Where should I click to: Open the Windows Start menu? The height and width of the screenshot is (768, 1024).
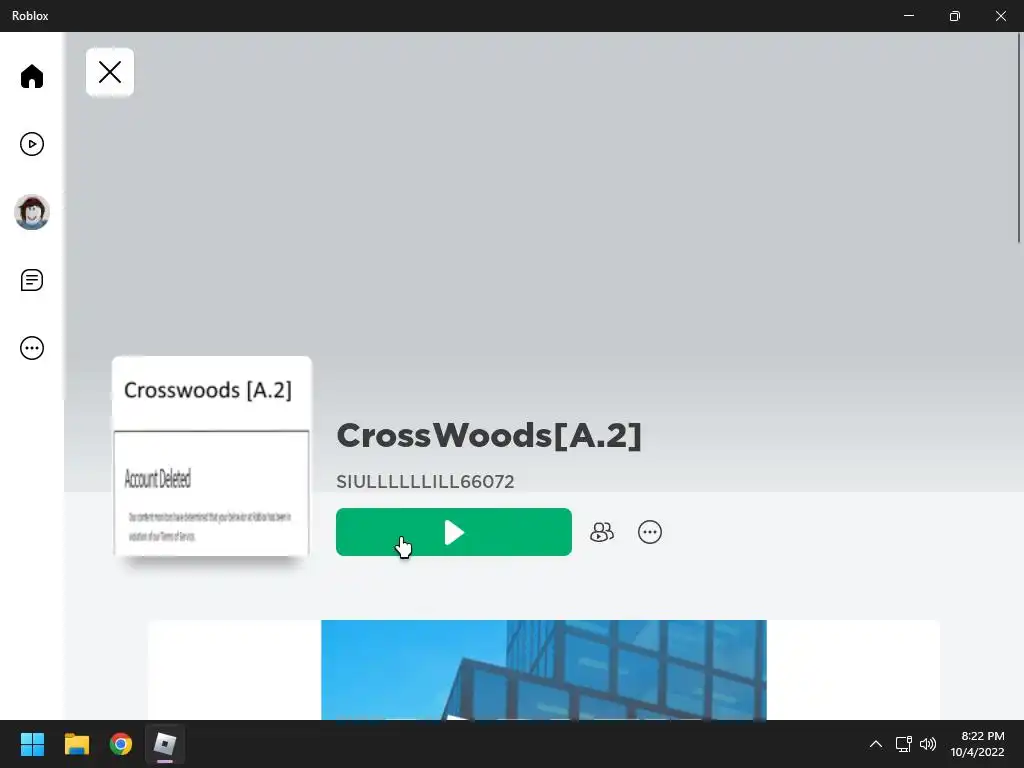(x=32, y=744)
